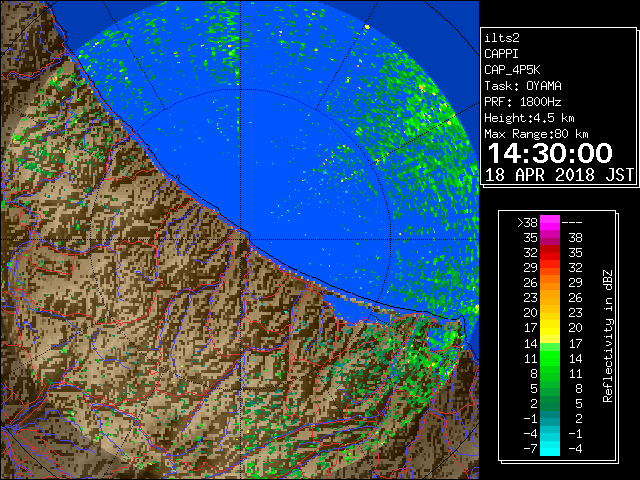Click the 14:30:00 timestamp
This screenshot has width=640, height=480.
click(550, 153)
